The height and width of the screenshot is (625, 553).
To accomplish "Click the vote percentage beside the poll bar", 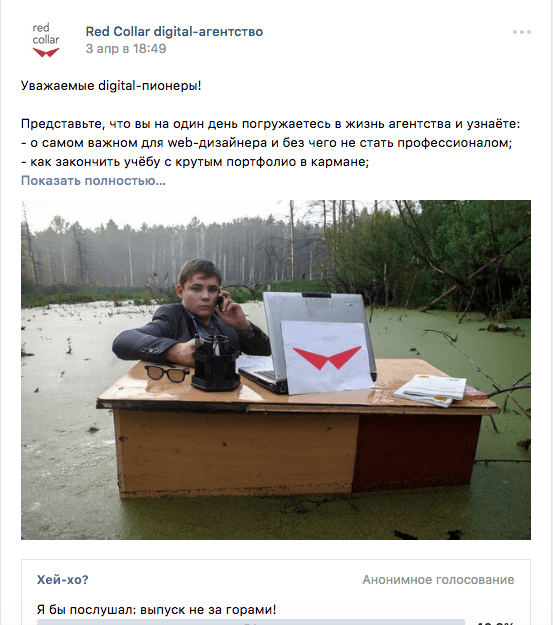I will (494, 623).
